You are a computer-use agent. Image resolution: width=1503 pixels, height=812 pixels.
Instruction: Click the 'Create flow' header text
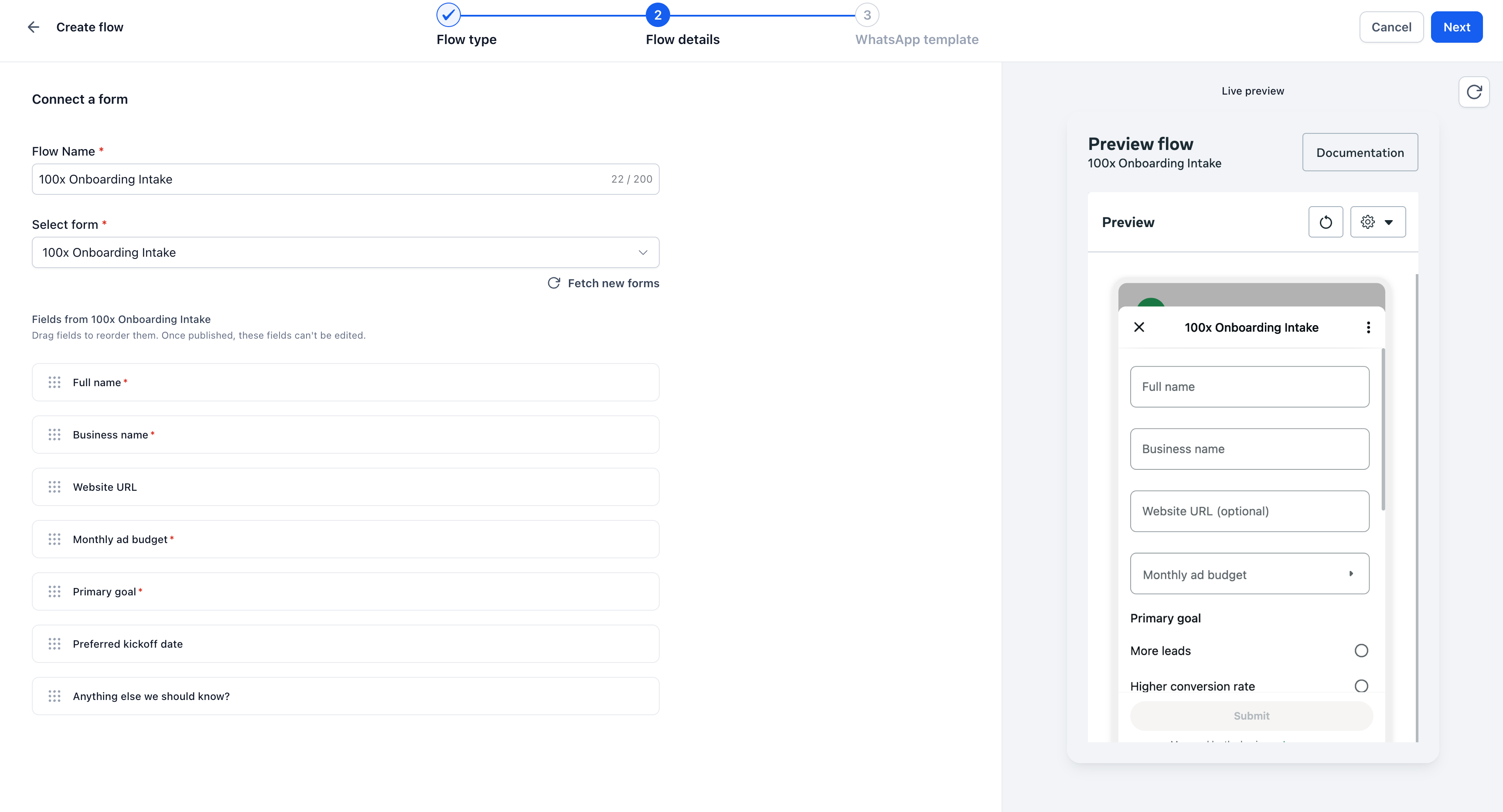[x=89, y=27]
